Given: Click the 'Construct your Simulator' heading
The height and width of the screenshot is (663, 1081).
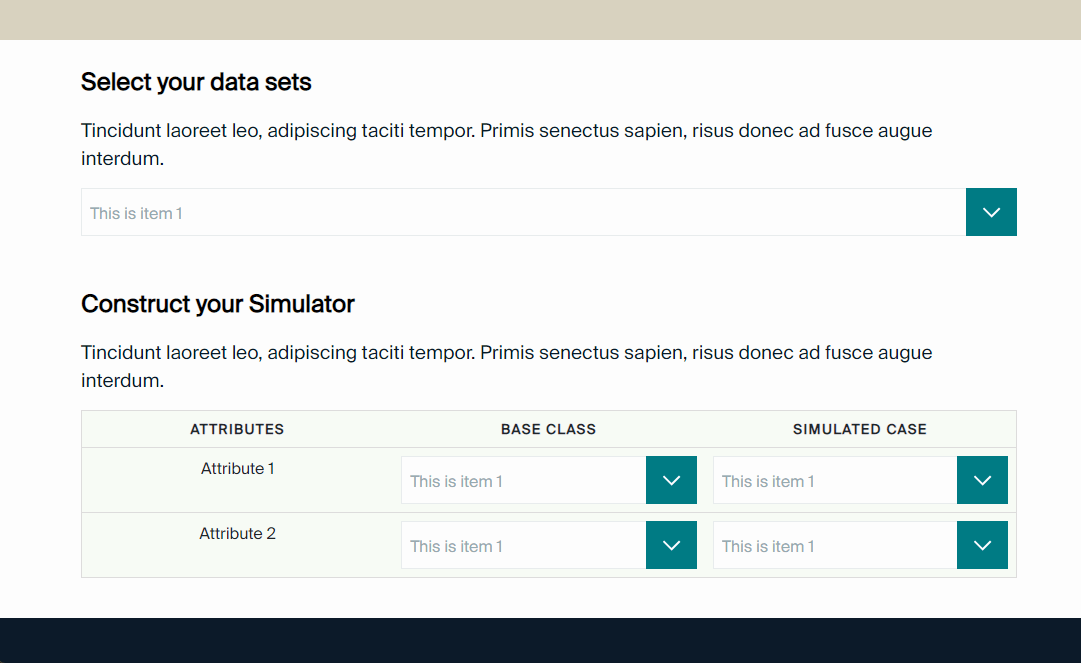Looking at the screenshot, I should tap(218, 304).
